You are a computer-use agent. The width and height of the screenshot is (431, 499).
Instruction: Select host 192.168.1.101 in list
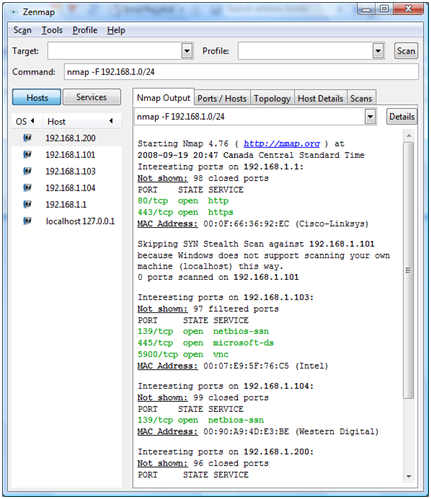67,154
